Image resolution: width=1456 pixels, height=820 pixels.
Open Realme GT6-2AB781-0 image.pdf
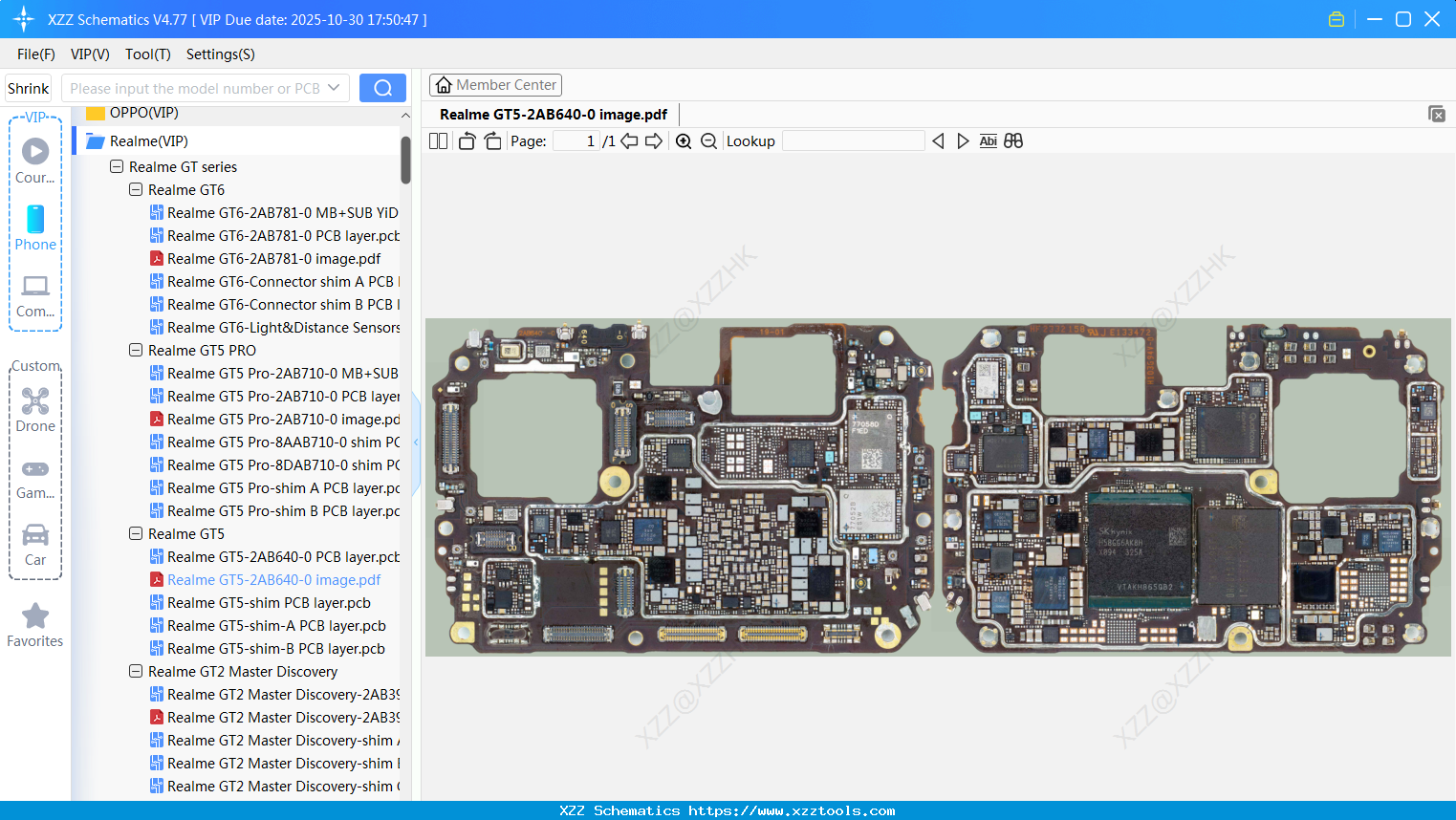273,259
